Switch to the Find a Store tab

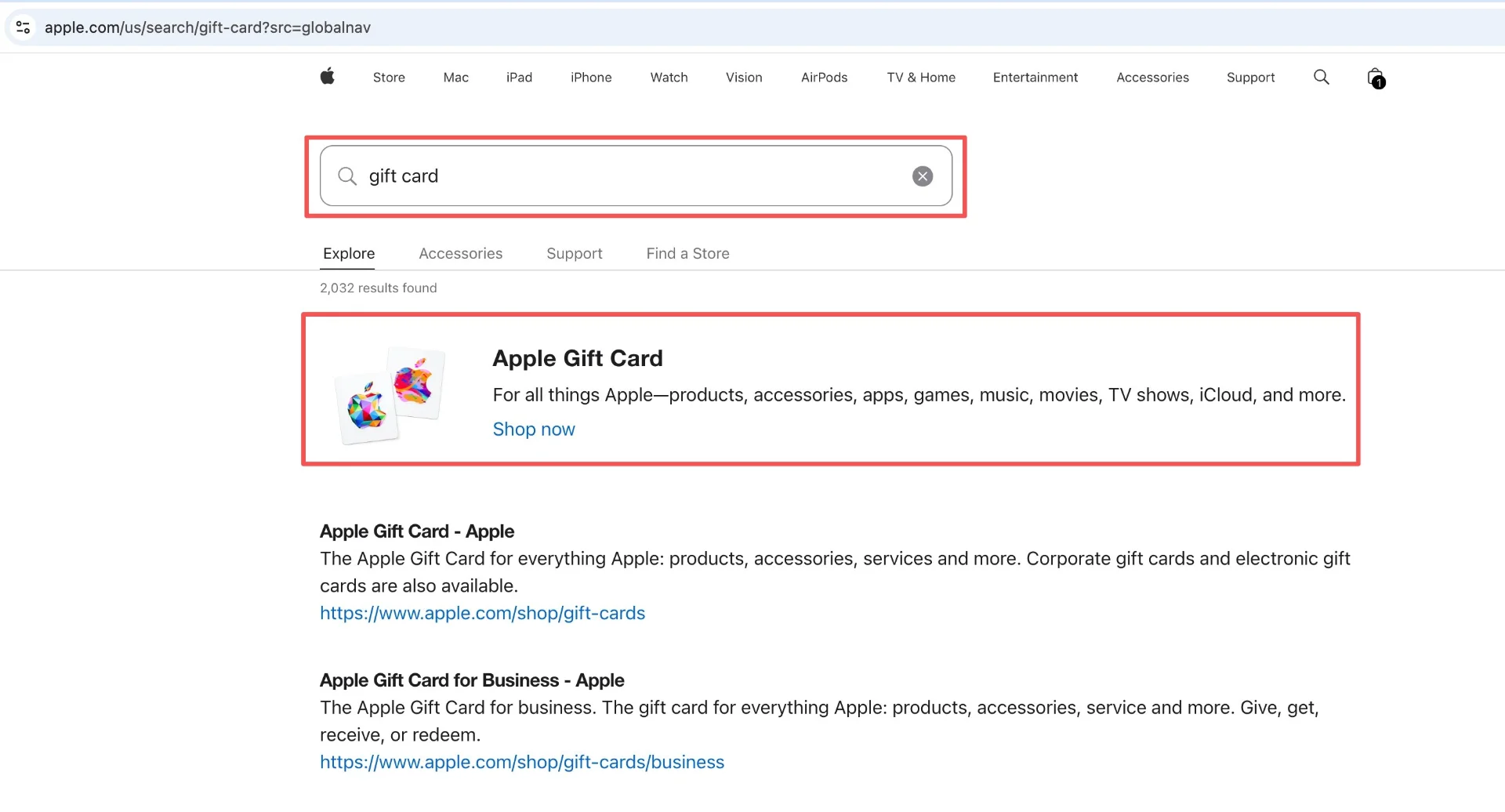(688, 253)
